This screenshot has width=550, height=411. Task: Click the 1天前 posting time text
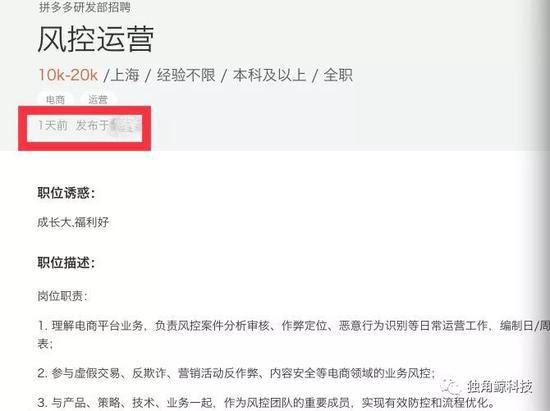pos(53,125)
